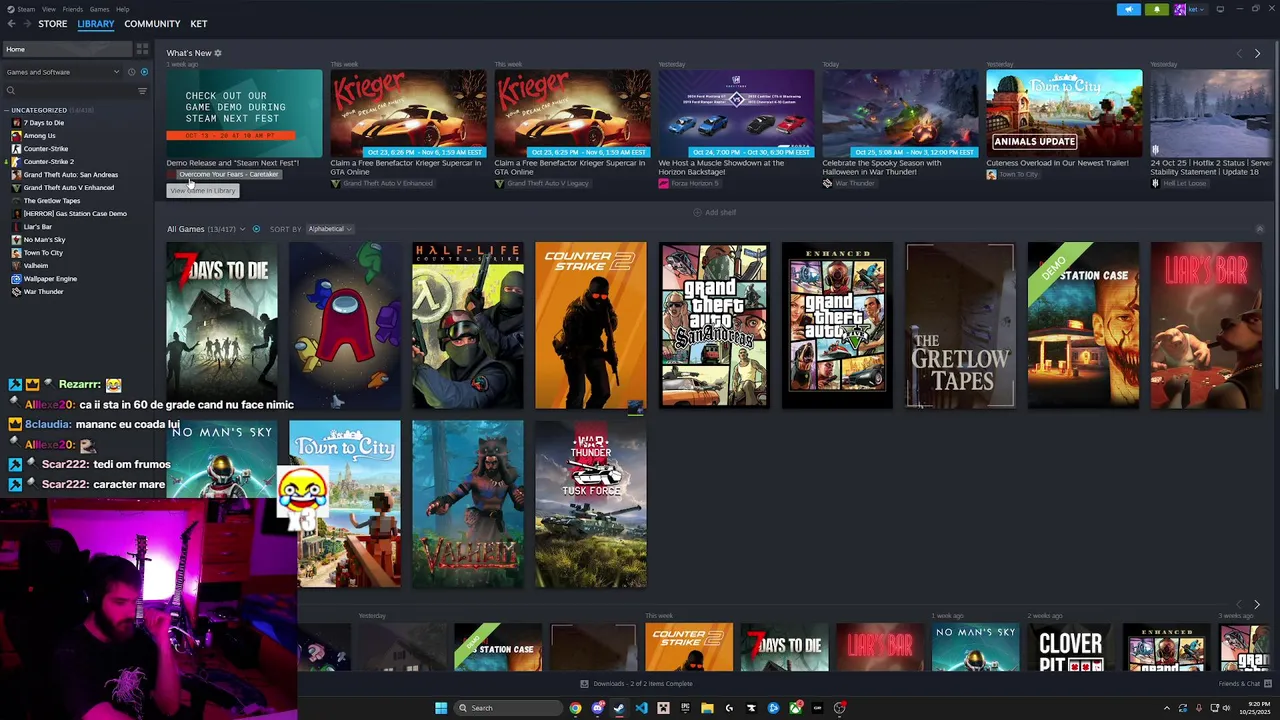The width and height of the screenshot is (1280, 720).
Task: Open File Explorer from the taskbar
Action: point(707,708)
